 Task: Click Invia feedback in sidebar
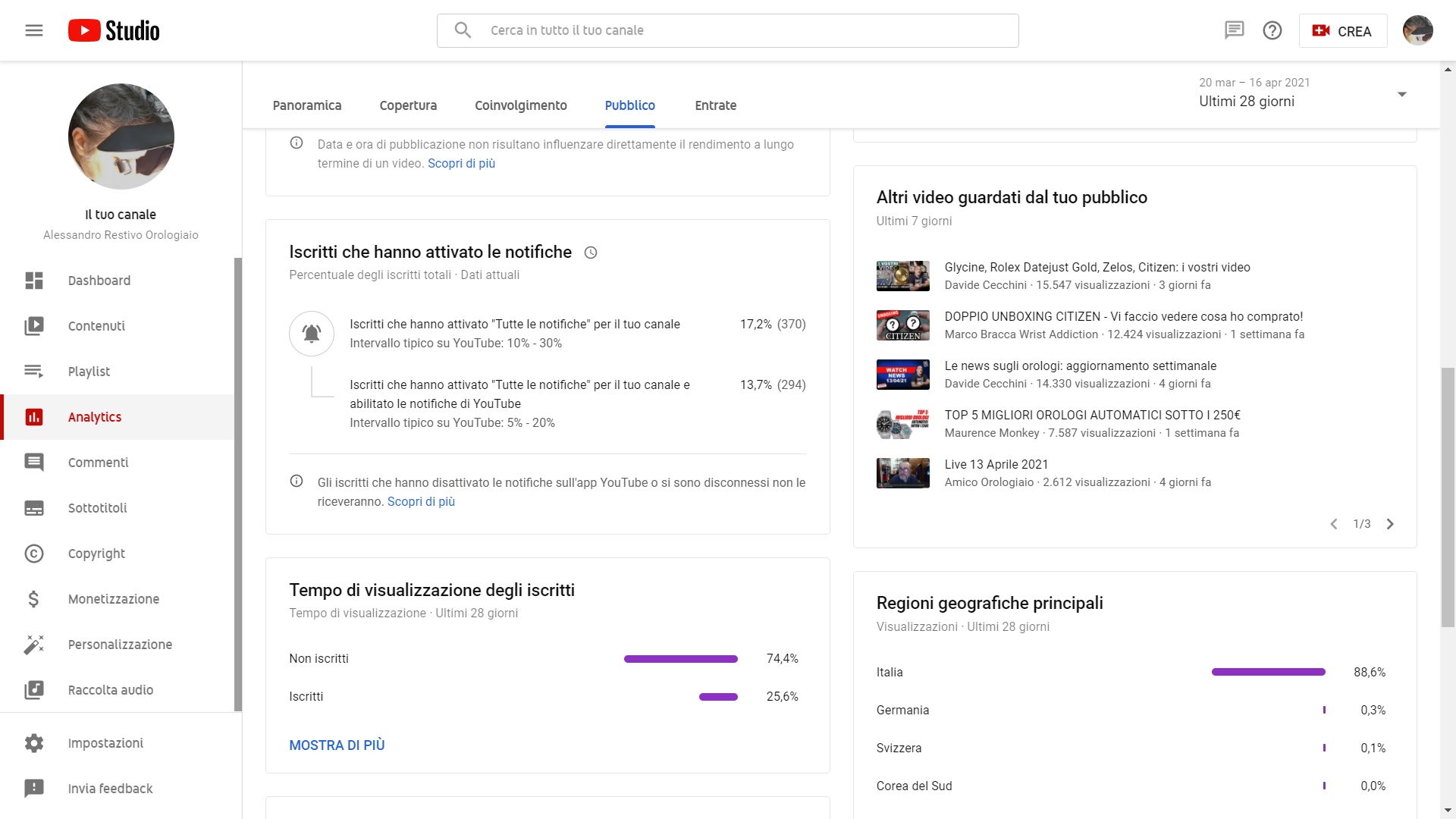[121, 789]
